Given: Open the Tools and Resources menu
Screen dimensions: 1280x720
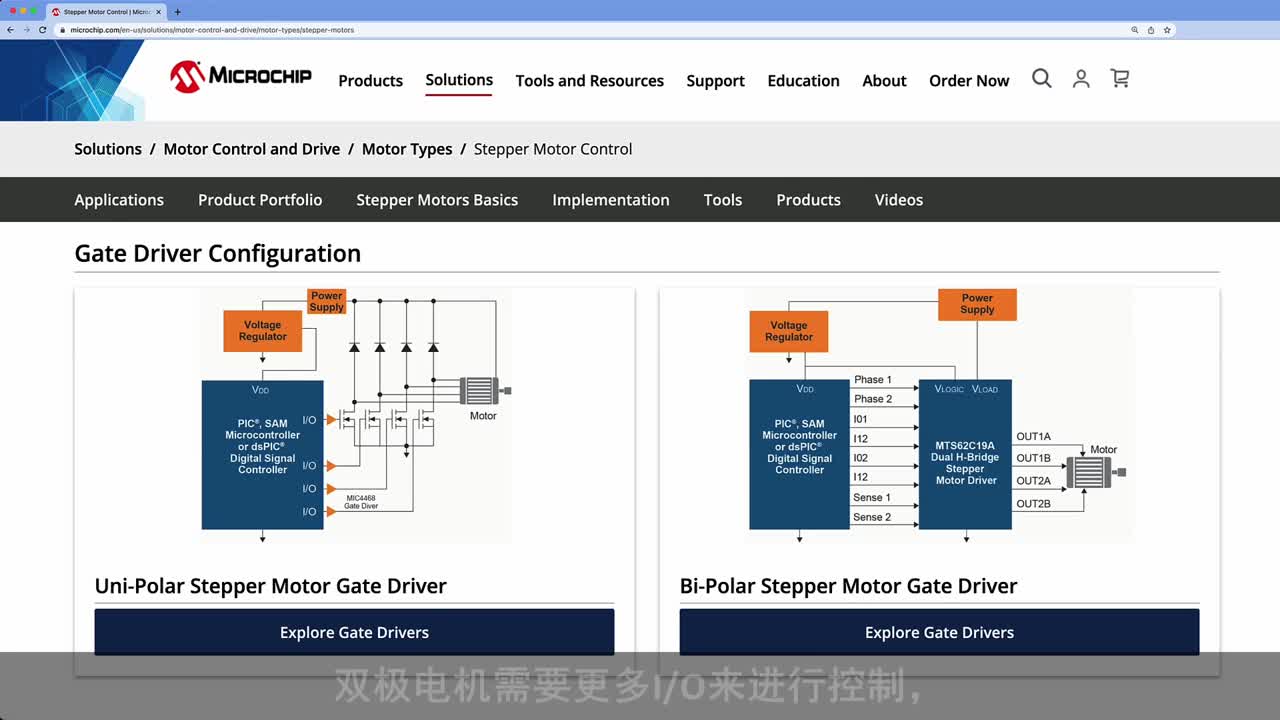Looking at the screenshot, I should [589, 81].
